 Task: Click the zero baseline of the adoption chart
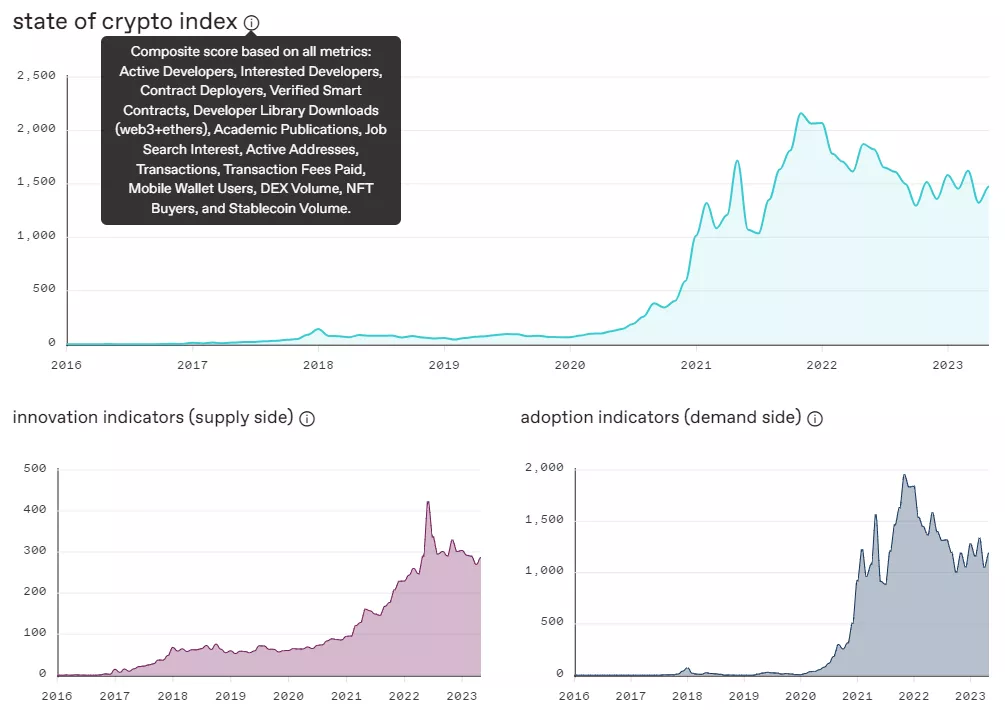(700, 674)
